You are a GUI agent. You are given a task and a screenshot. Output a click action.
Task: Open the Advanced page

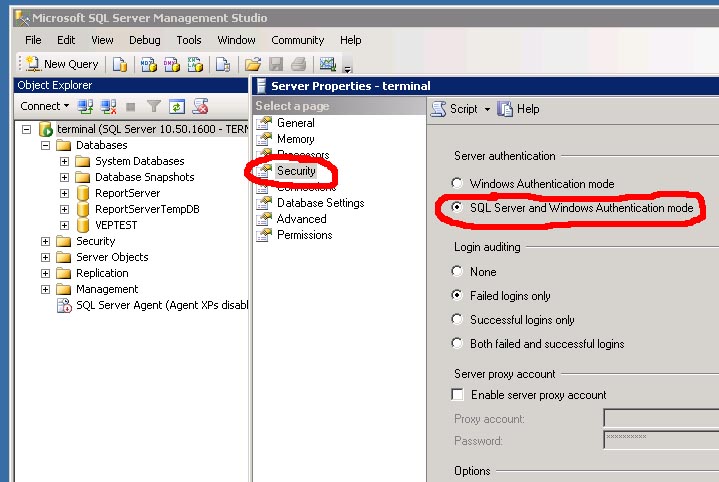pos(301,219)
